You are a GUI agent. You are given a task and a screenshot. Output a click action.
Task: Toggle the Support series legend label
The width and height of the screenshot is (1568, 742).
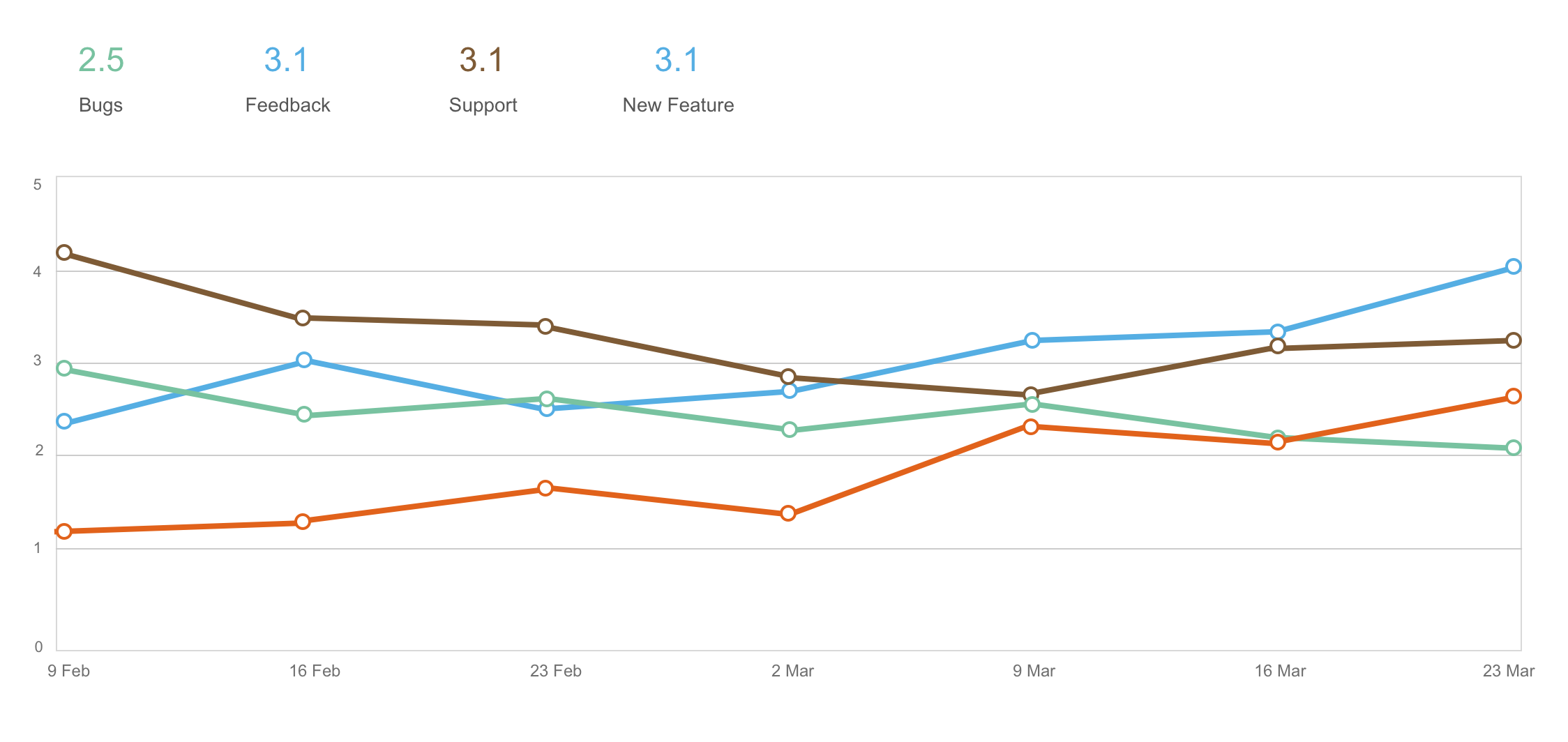483,105
